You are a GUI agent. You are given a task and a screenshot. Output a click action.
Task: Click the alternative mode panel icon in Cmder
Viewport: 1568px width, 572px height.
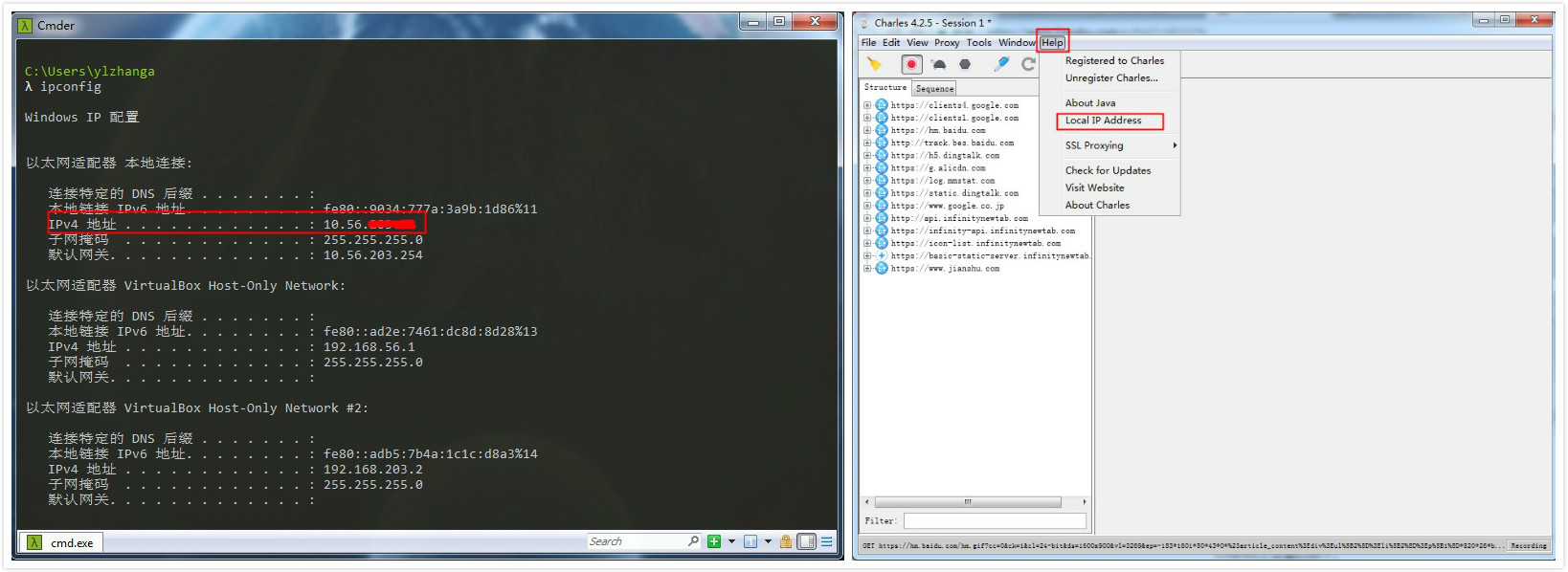[806, 541]
